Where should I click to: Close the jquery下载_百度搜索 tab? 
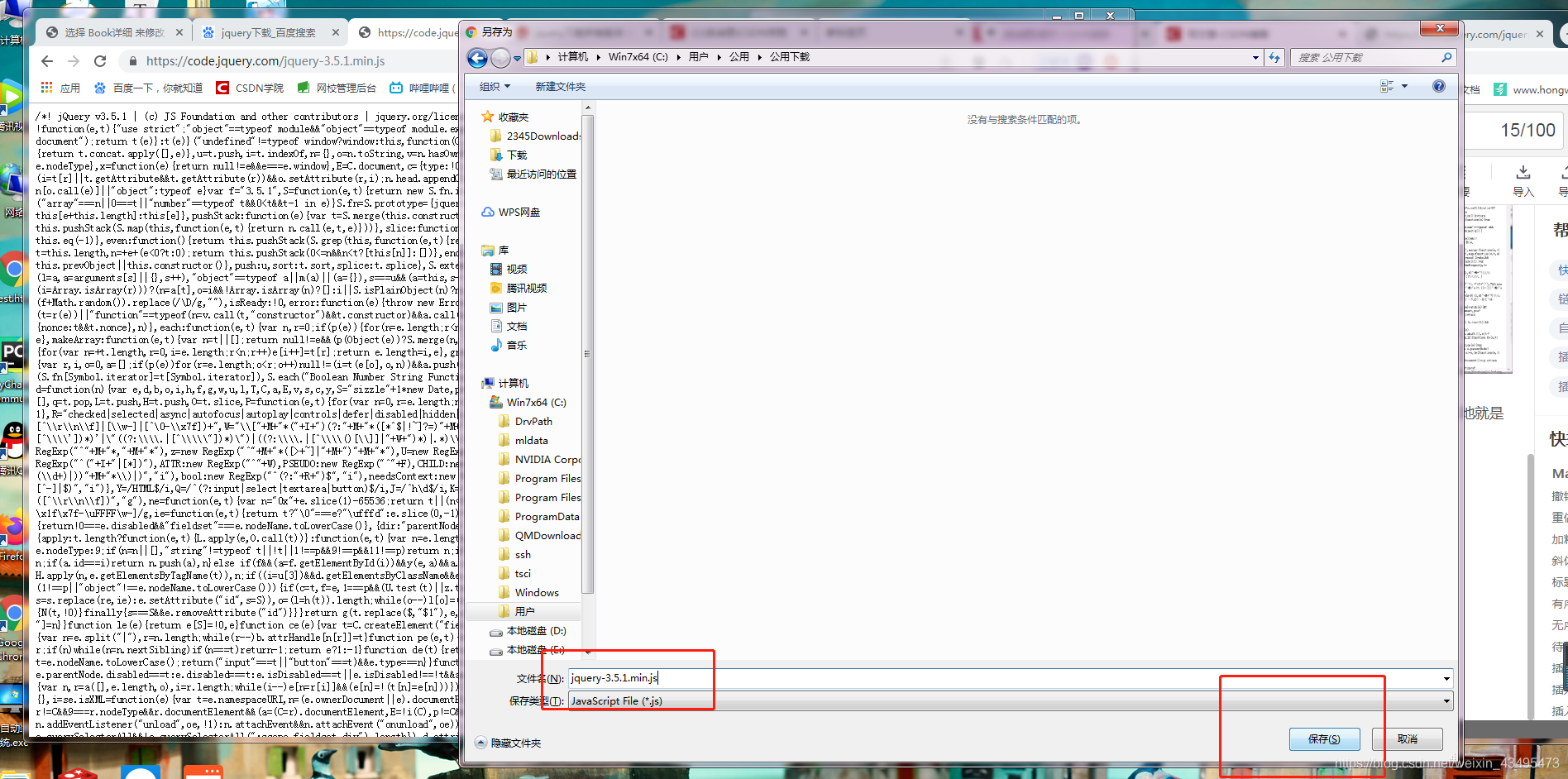point(336,33)
